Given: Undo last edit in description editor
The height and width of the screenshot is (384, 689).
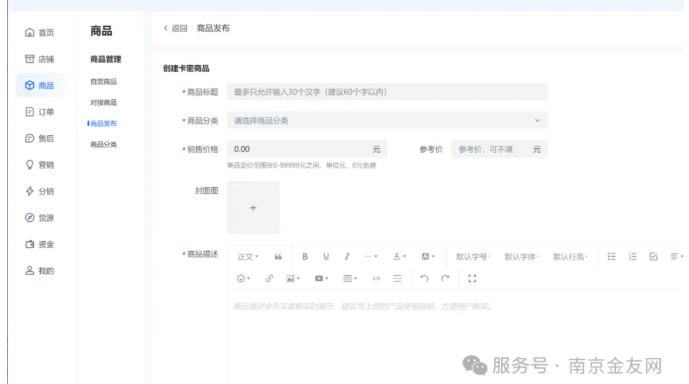Looking at the screenshot, I should tap(424, 279).
